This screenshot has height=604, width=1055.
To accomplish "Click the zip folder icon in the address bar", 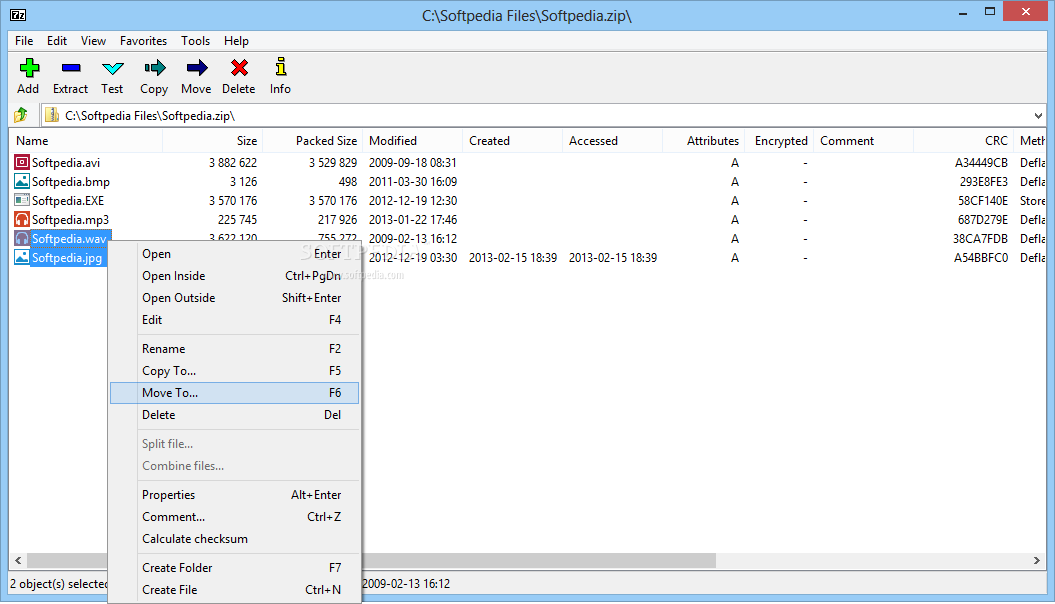I will tap(52, 115).
